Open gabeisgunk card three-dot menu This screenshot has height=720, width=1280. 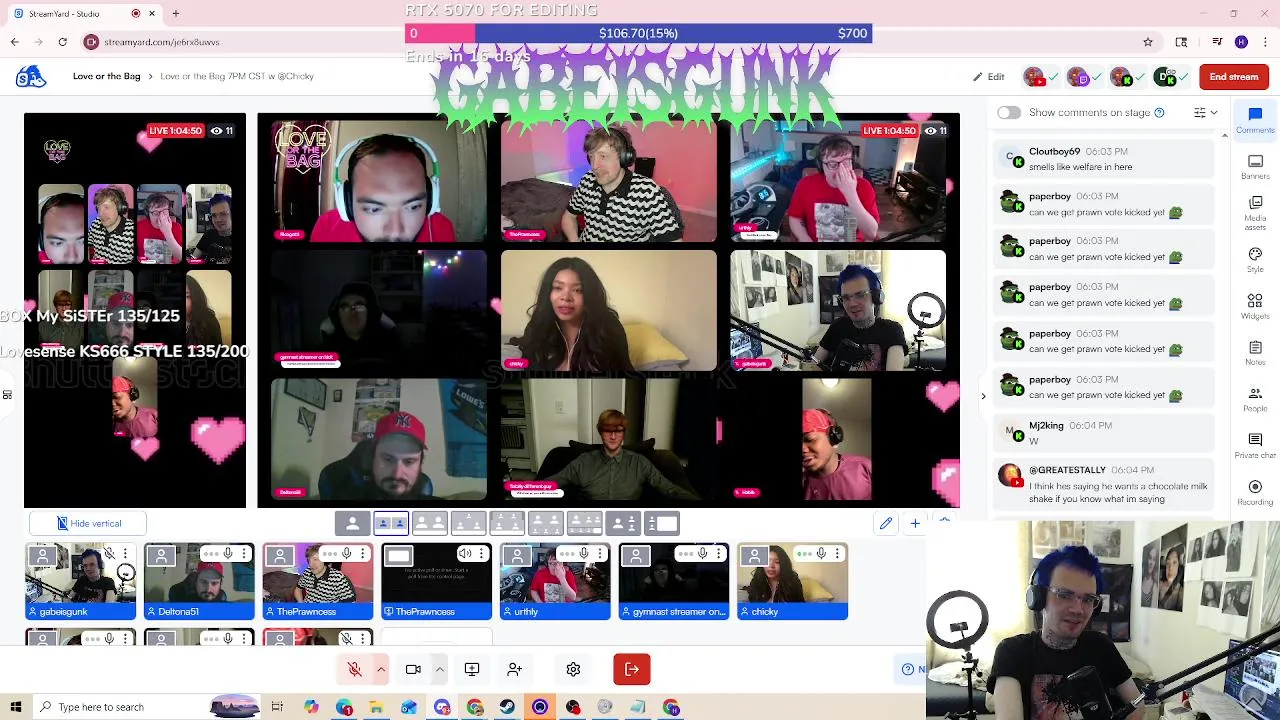point(125,554)
